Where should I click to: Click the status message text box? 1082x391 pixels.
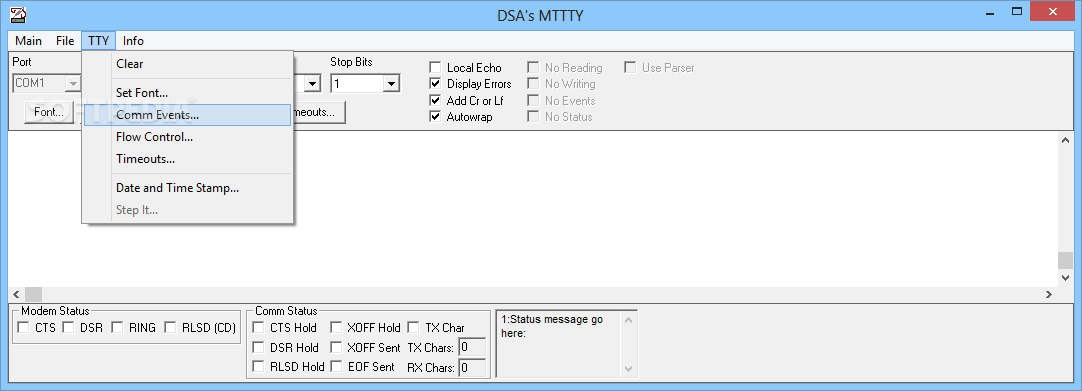click(558, 343)
